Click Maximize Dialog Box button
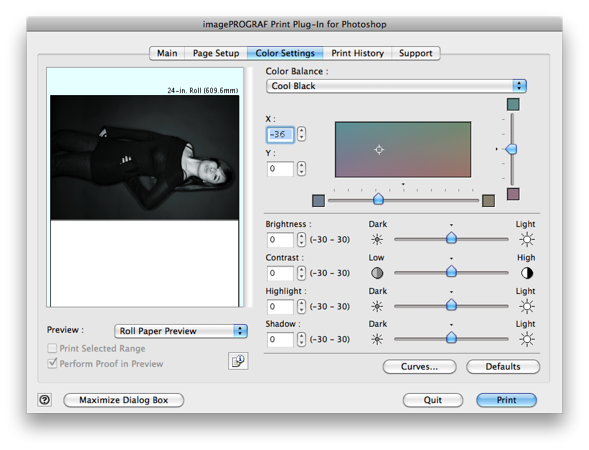This screenshot has width=589, height=450. [x=124, y=400]
